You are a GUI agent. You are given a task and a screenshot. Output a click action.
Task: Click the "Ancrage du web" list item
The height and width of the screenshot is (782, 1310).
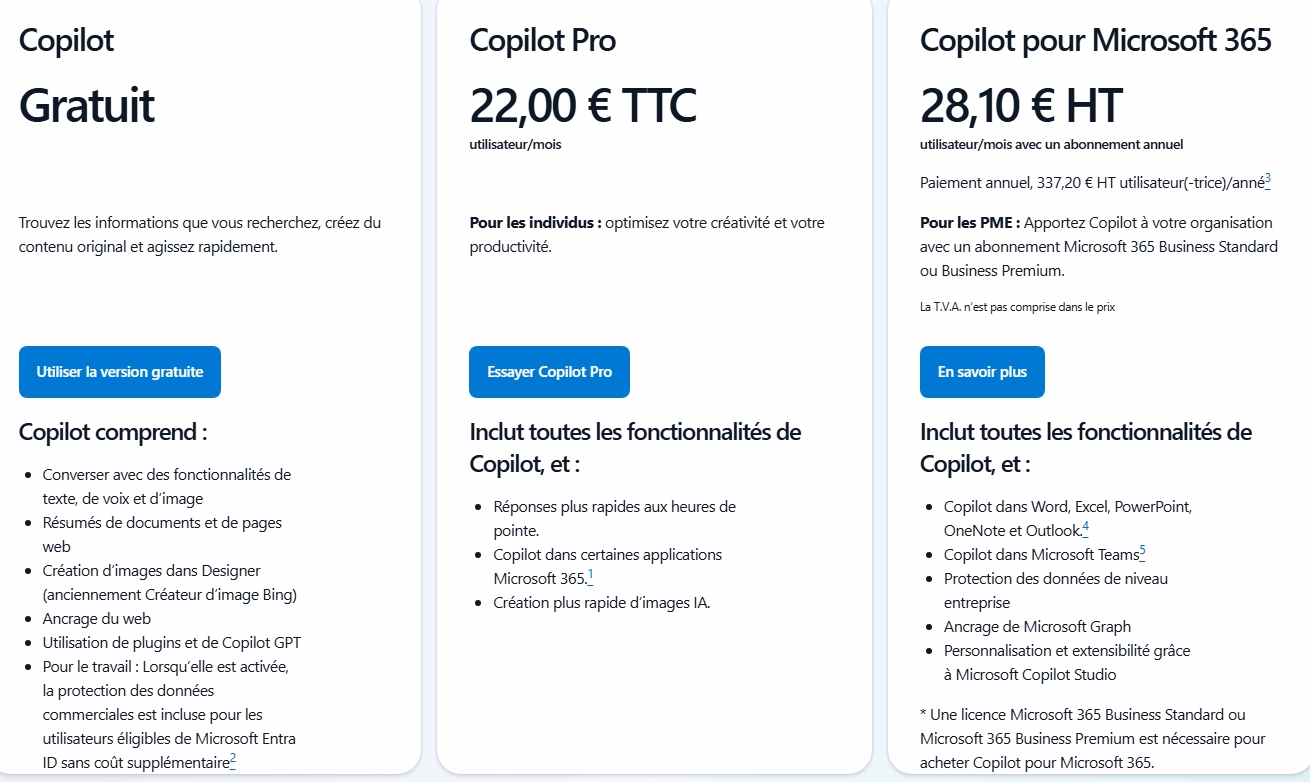pos(97,619)
